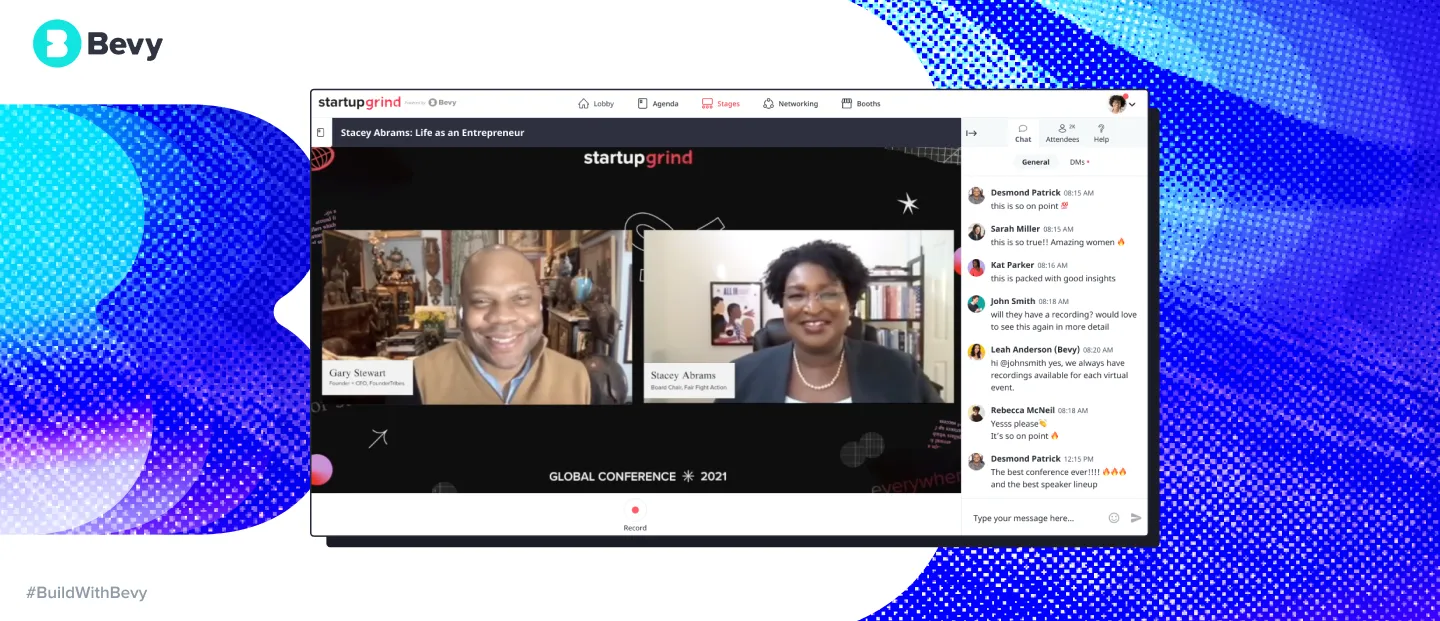Viewport: 1440px width, 621px height.
Task: Open the Agenda section
Action: (657, 103)
